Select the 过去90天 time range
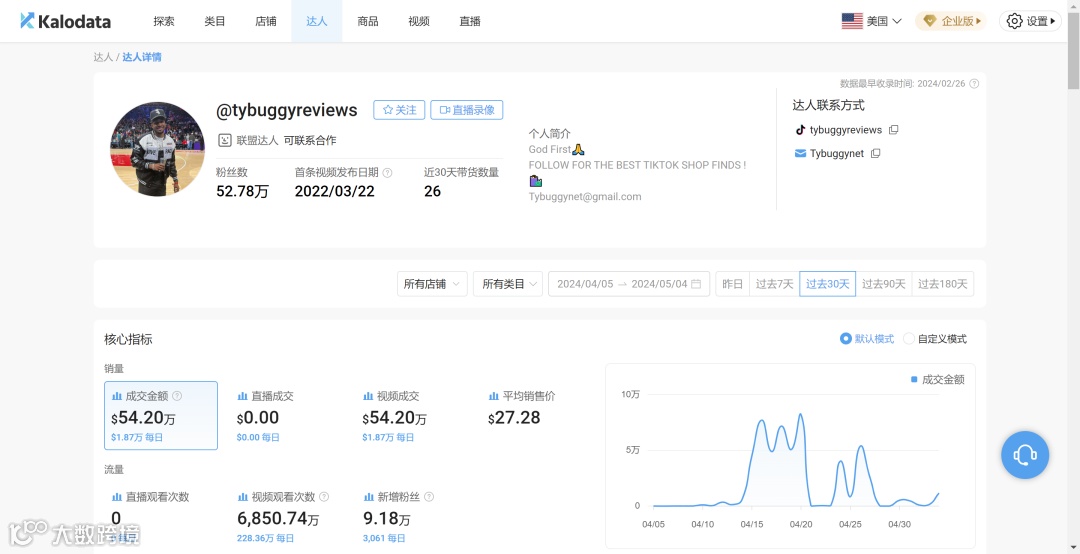This screenshot has height=554, width=1080. (x=884, y=284)
